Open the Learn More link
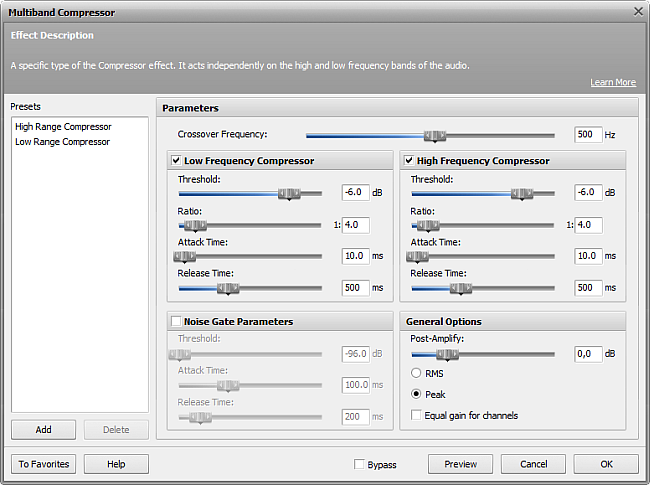Viewport: 650px width, 485px height. [x=613, y=82]
